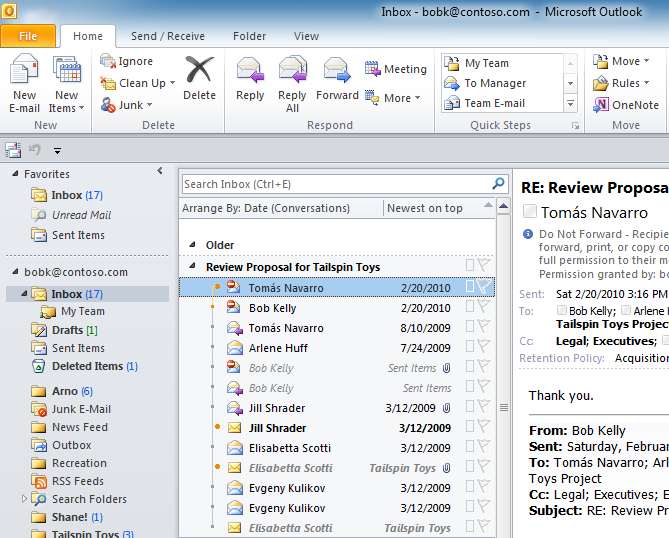Apply the To Manager quick step
The image size is (669, 538).
(503, 83)
